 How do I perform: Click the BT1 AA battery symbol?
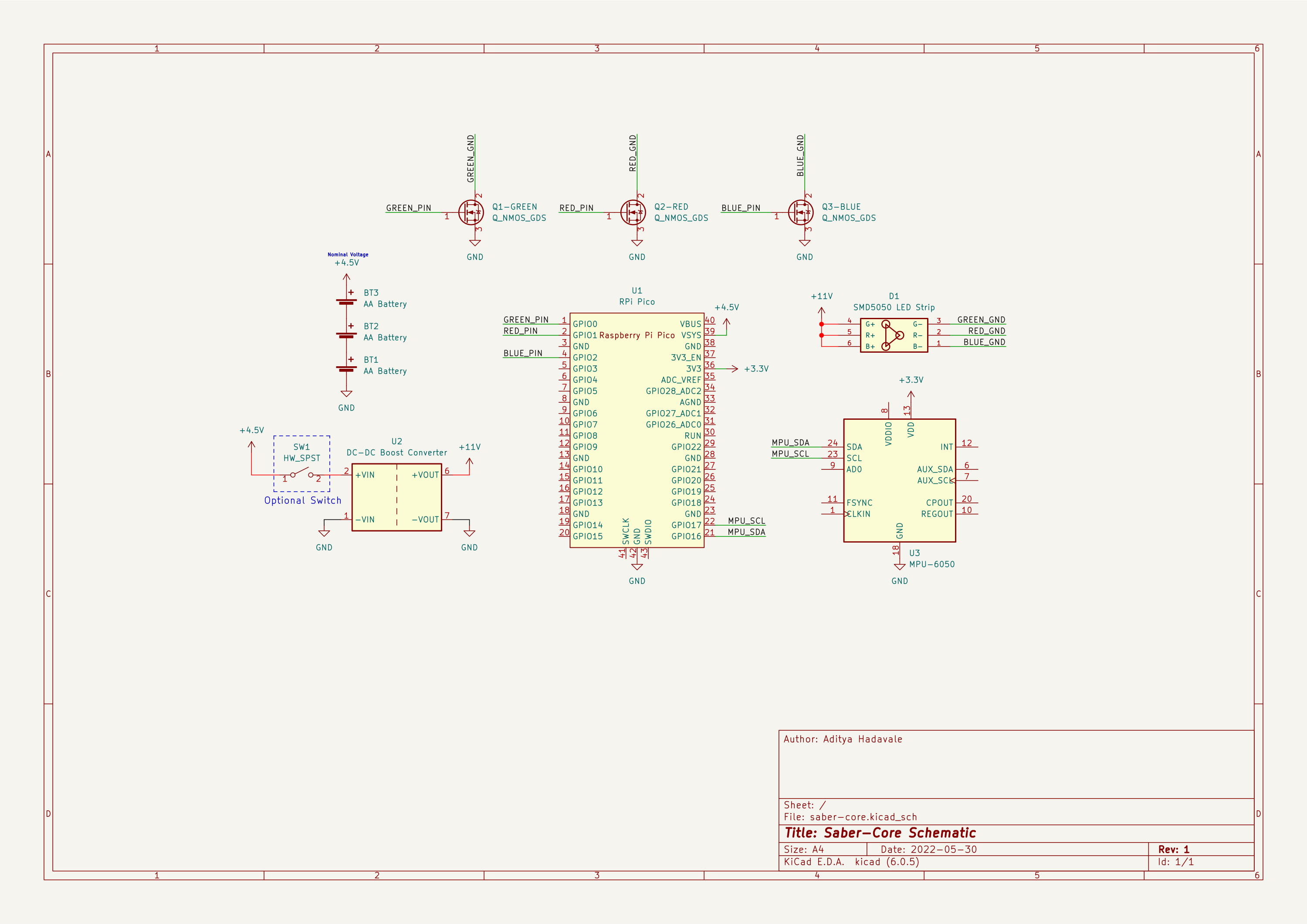[346, 369]
